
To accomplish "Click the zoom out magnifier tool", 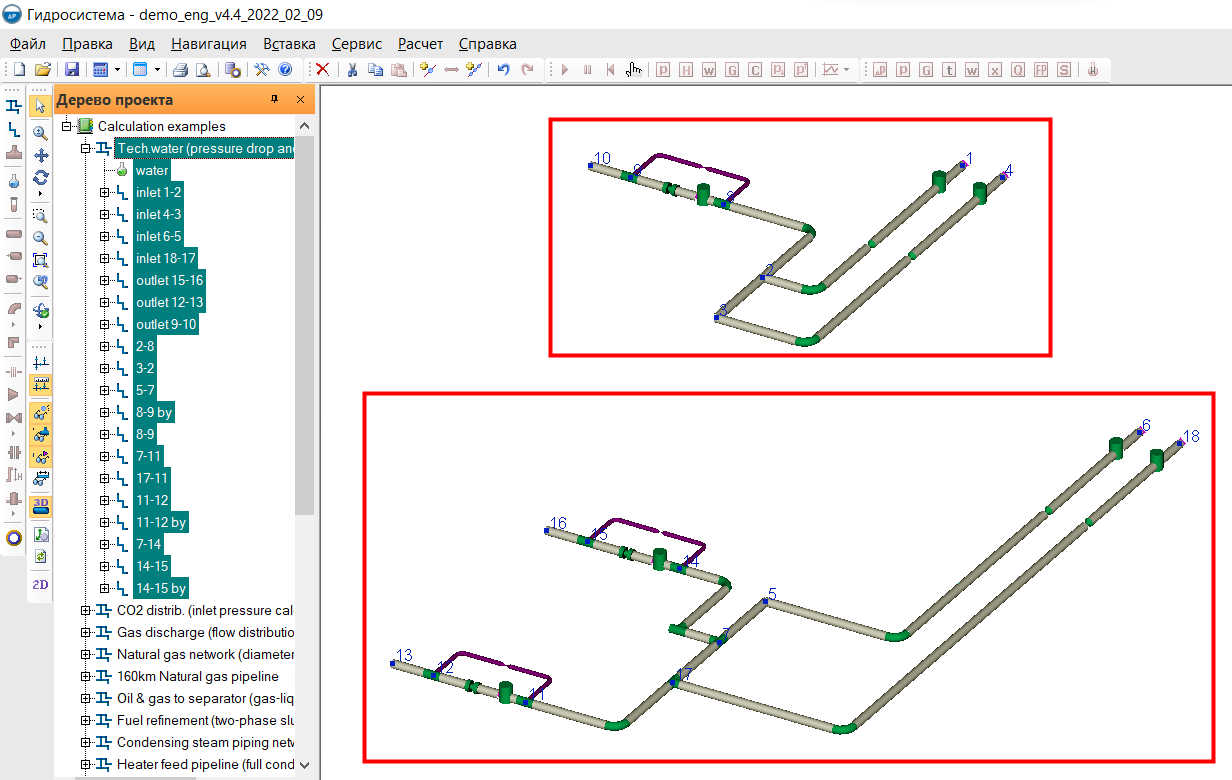I will [41, 237].
